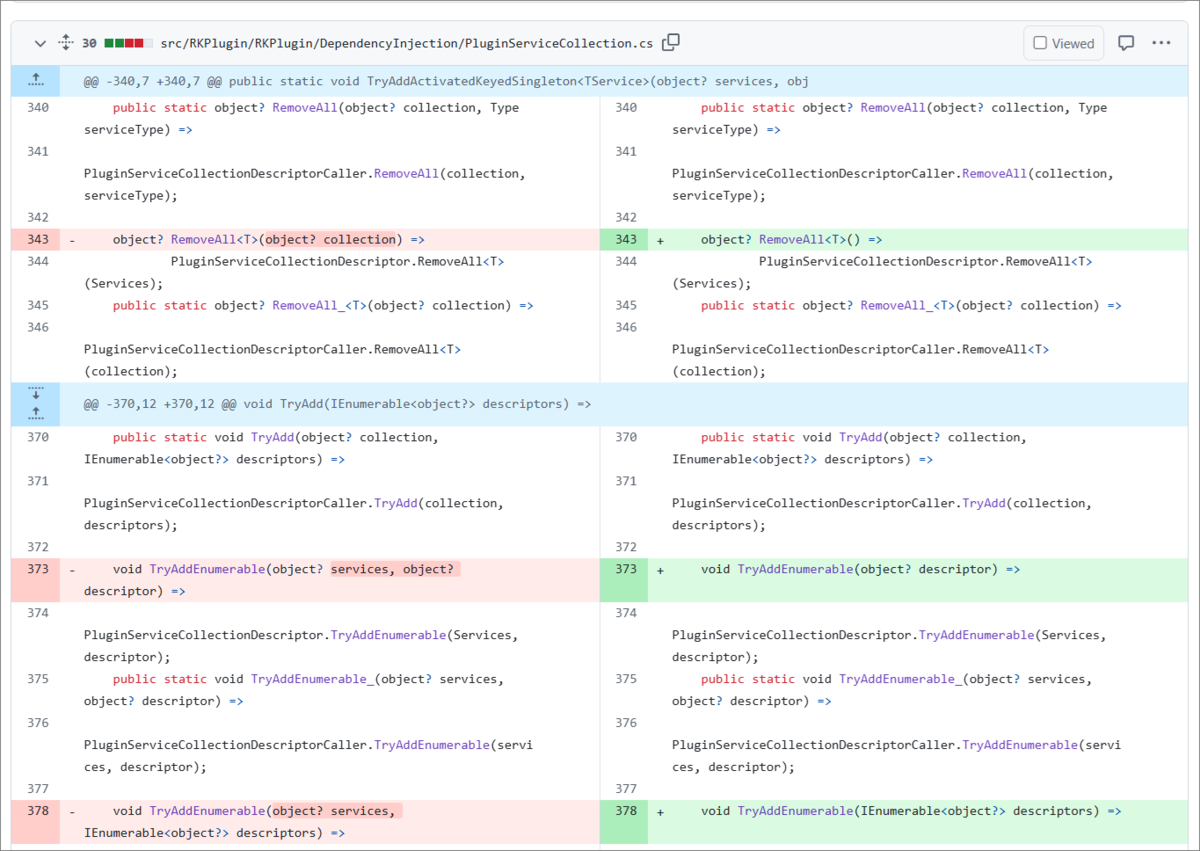Copy the PluginServiceCollection.cs file path

671,42
